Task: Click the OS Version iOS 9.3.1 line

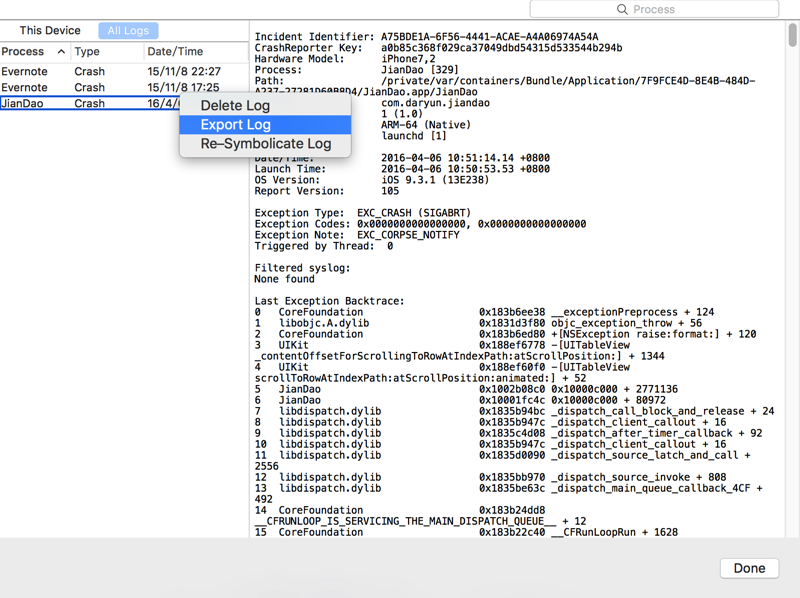Action: coord(371,180)
